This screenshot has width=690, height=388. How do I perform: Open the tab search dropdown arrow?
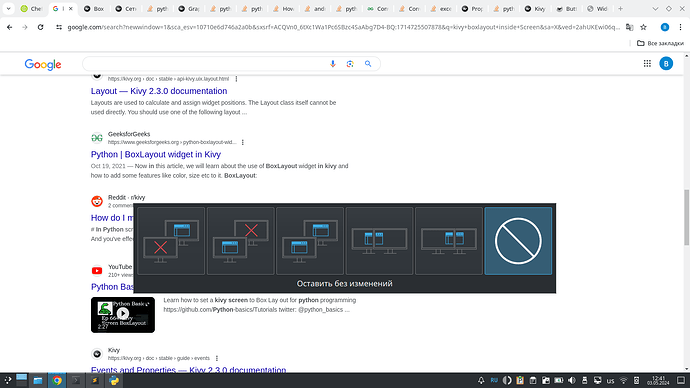pyautogui.click(x=8, y=9)
